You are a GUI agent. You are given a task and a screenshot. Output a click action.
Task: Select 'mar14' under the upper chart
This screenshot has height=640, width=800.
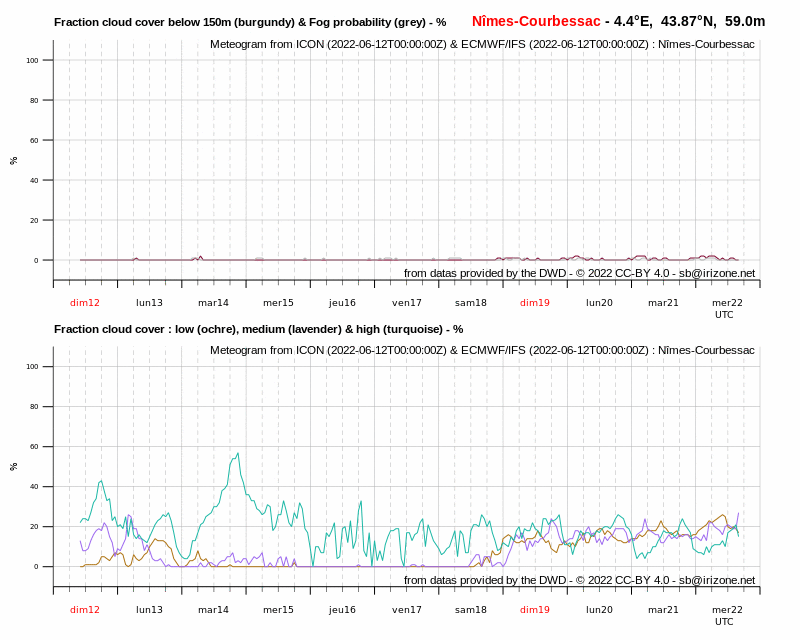click(213, 303)
